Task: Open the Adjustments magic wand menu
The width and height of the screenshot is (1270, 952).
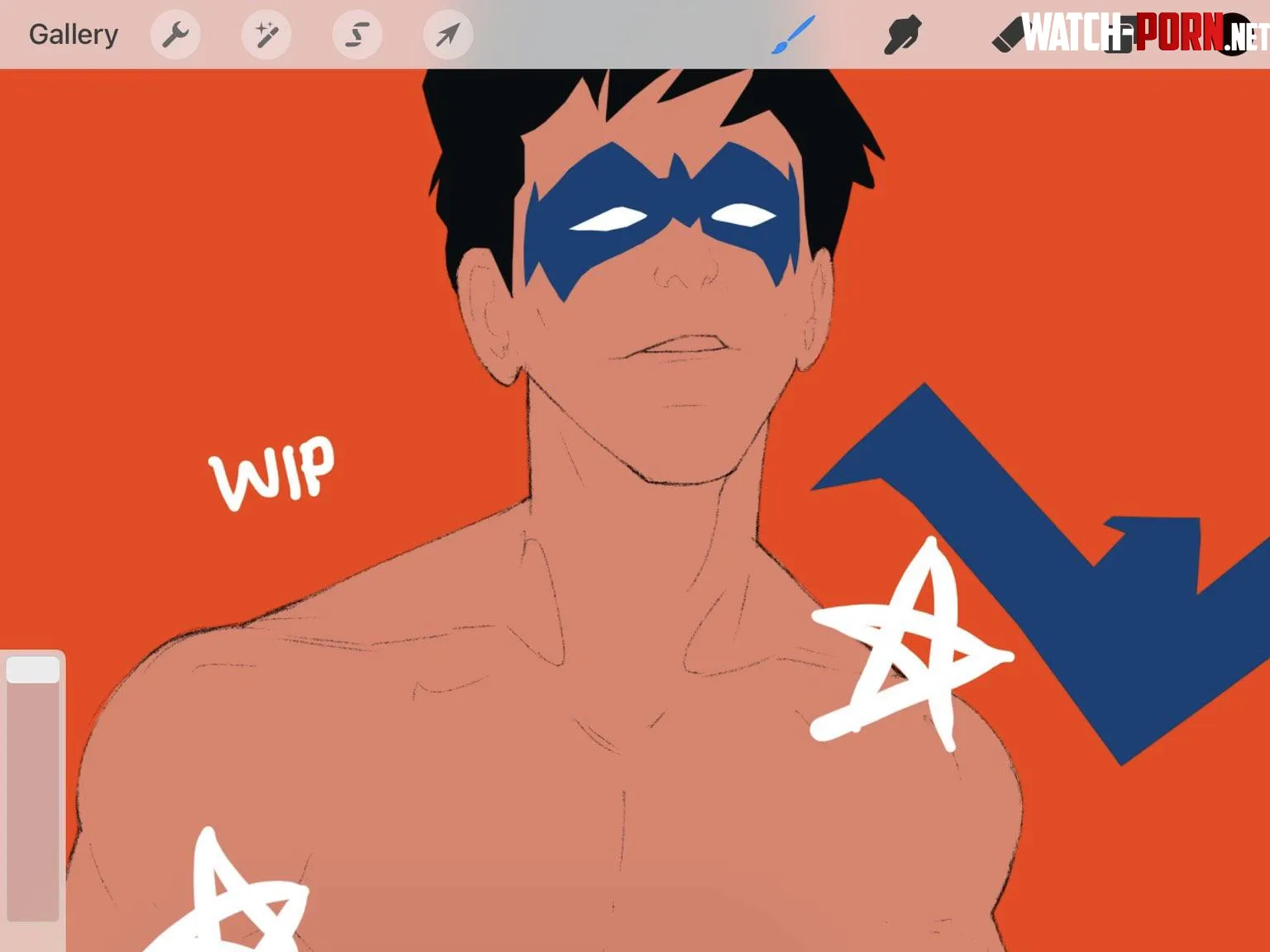Action: click(x=266, y=35)
